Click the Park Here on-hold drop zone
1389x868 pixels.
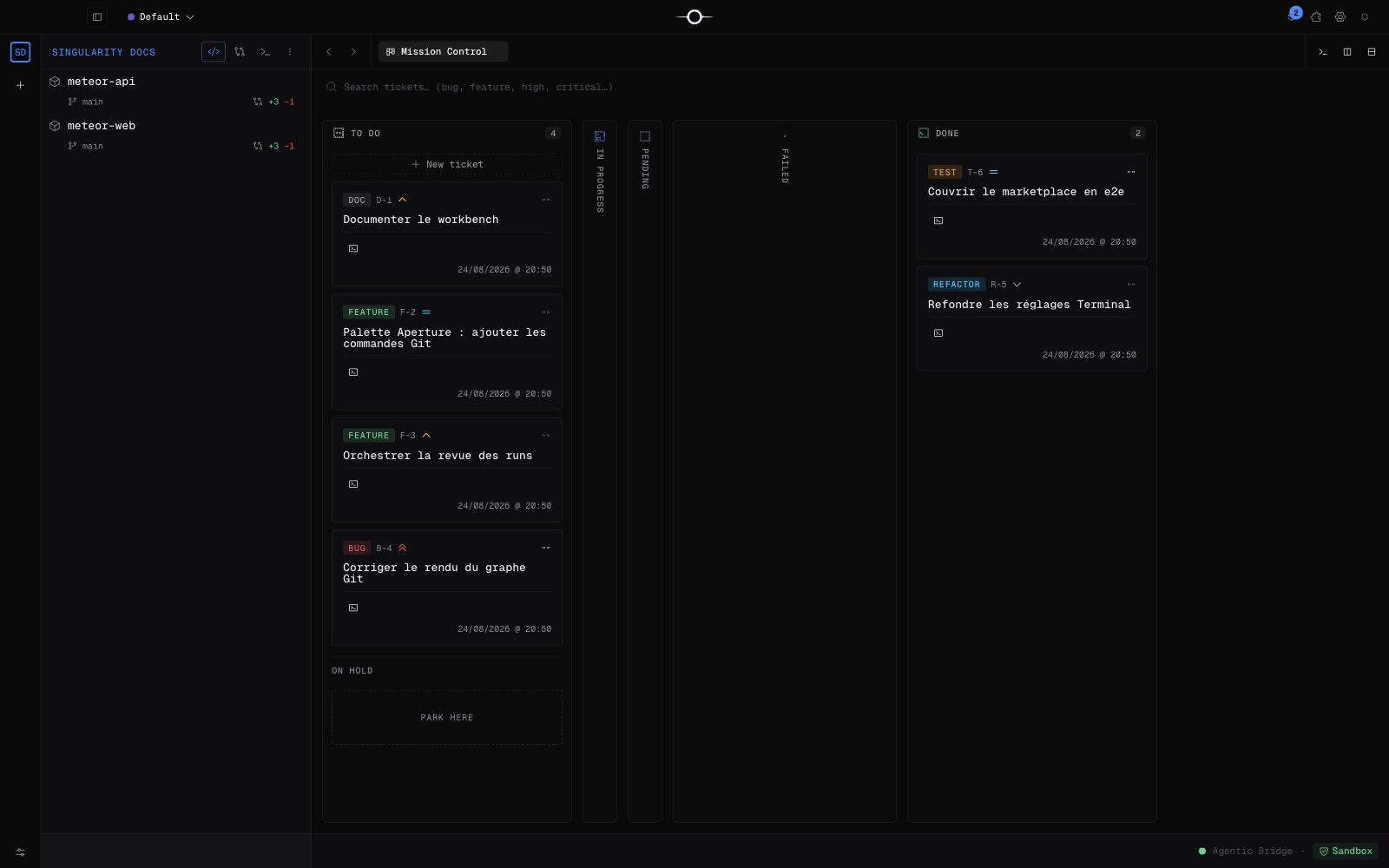(x=447, y=718)
